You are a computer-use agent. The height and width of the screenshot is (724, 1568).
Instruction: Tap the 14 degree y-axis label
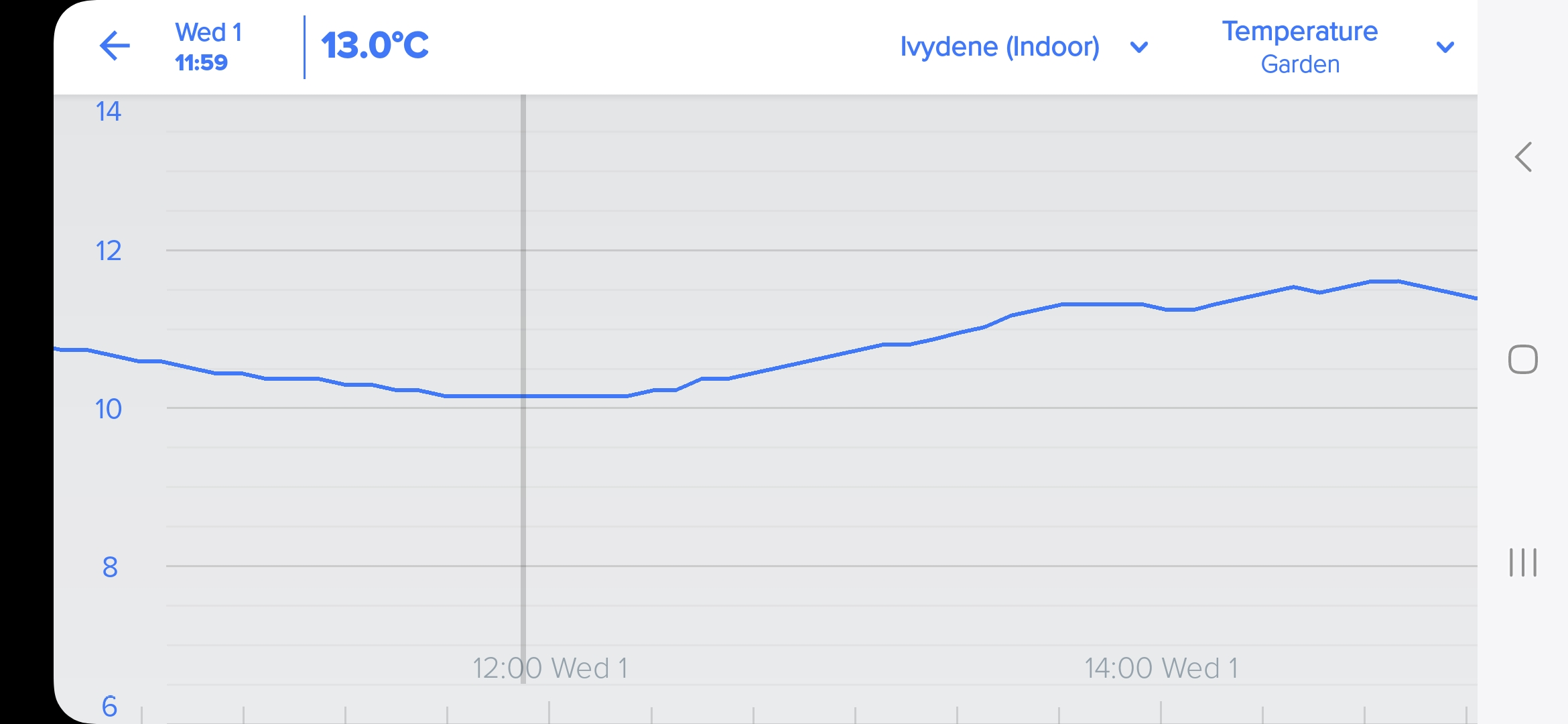click(x=109, y=111)
